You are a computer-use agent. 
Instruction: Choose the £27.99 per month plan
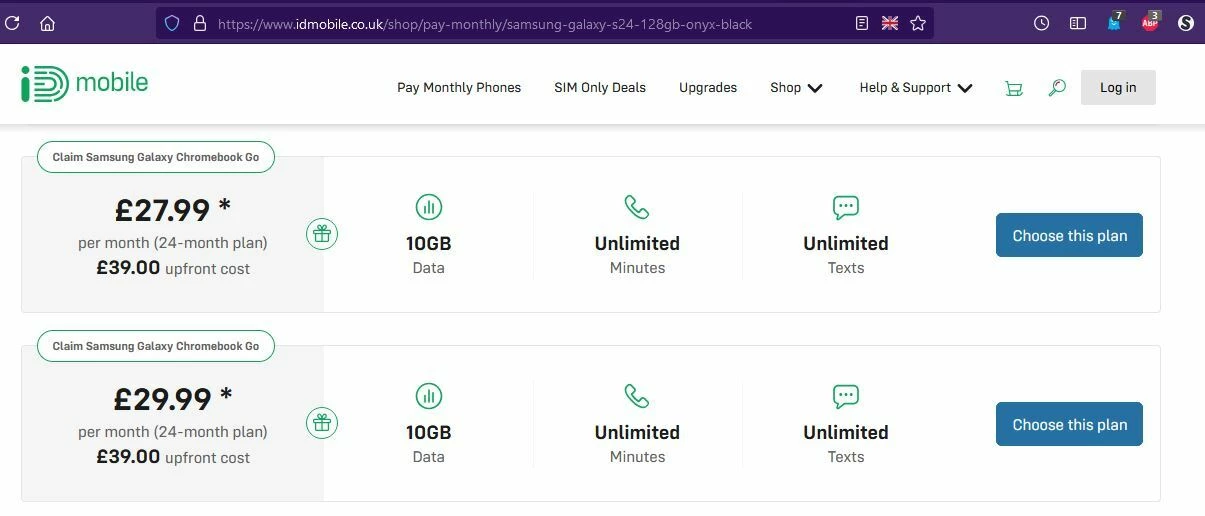tap(1069, 235)
